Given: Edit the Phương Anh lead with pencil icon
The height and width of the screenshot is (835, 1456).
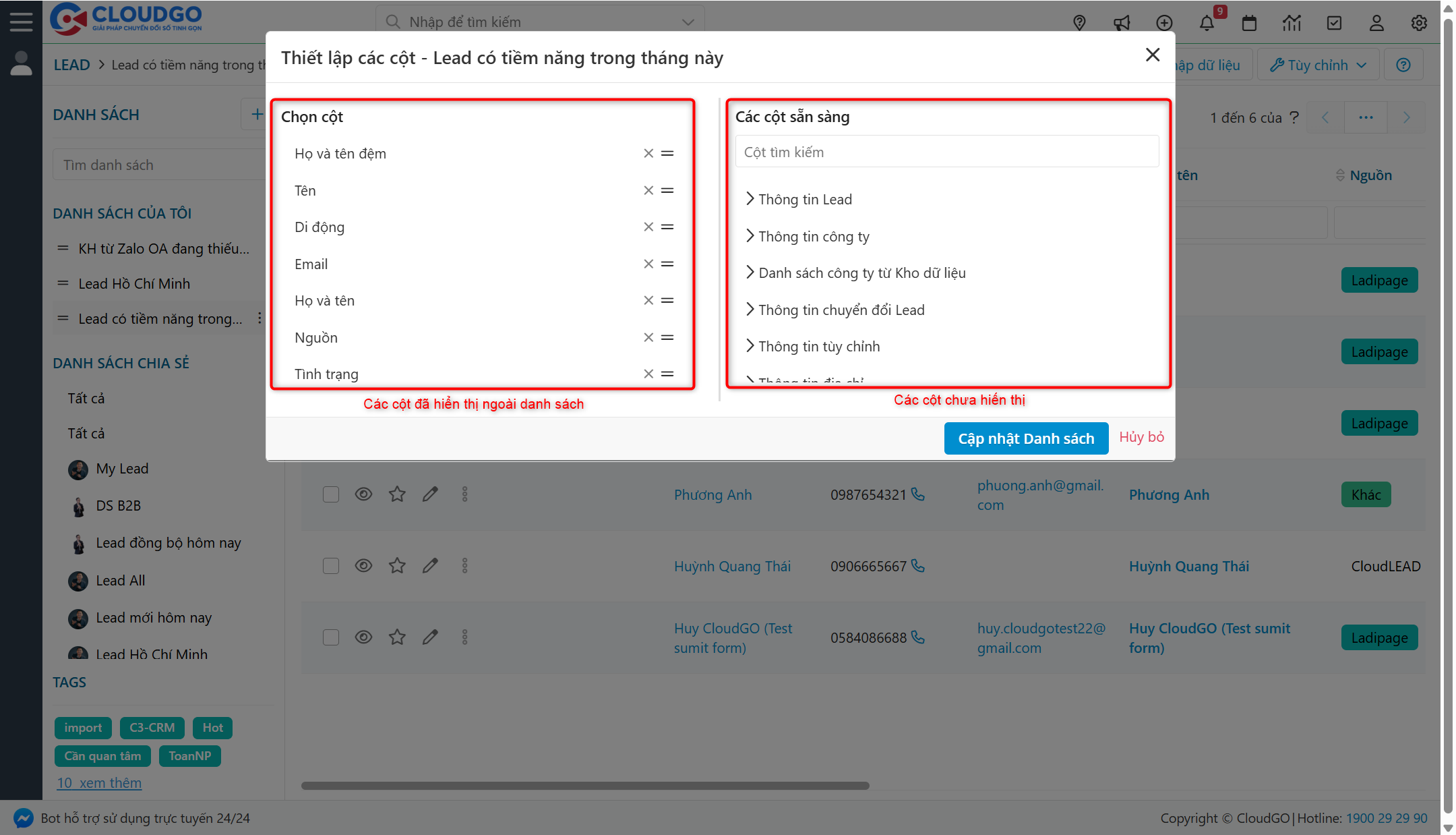Looking at the screenshot, I should (430, 494).
